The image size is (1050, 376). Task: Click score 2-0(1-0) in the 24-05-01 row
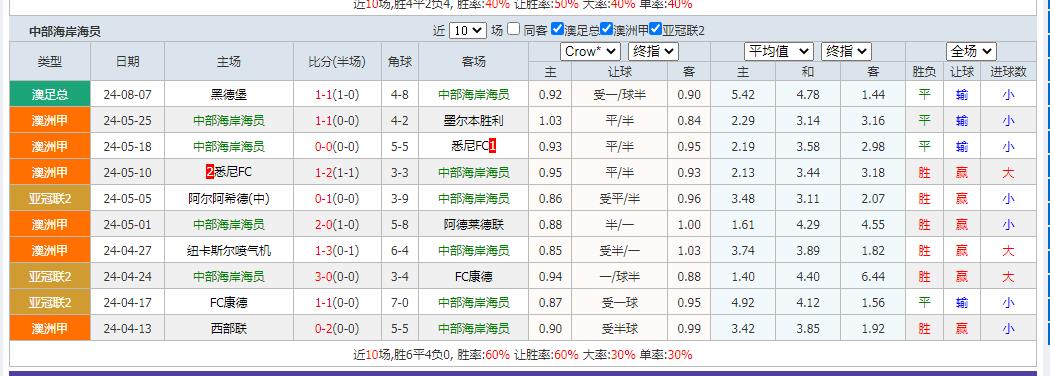pos(337,225)
